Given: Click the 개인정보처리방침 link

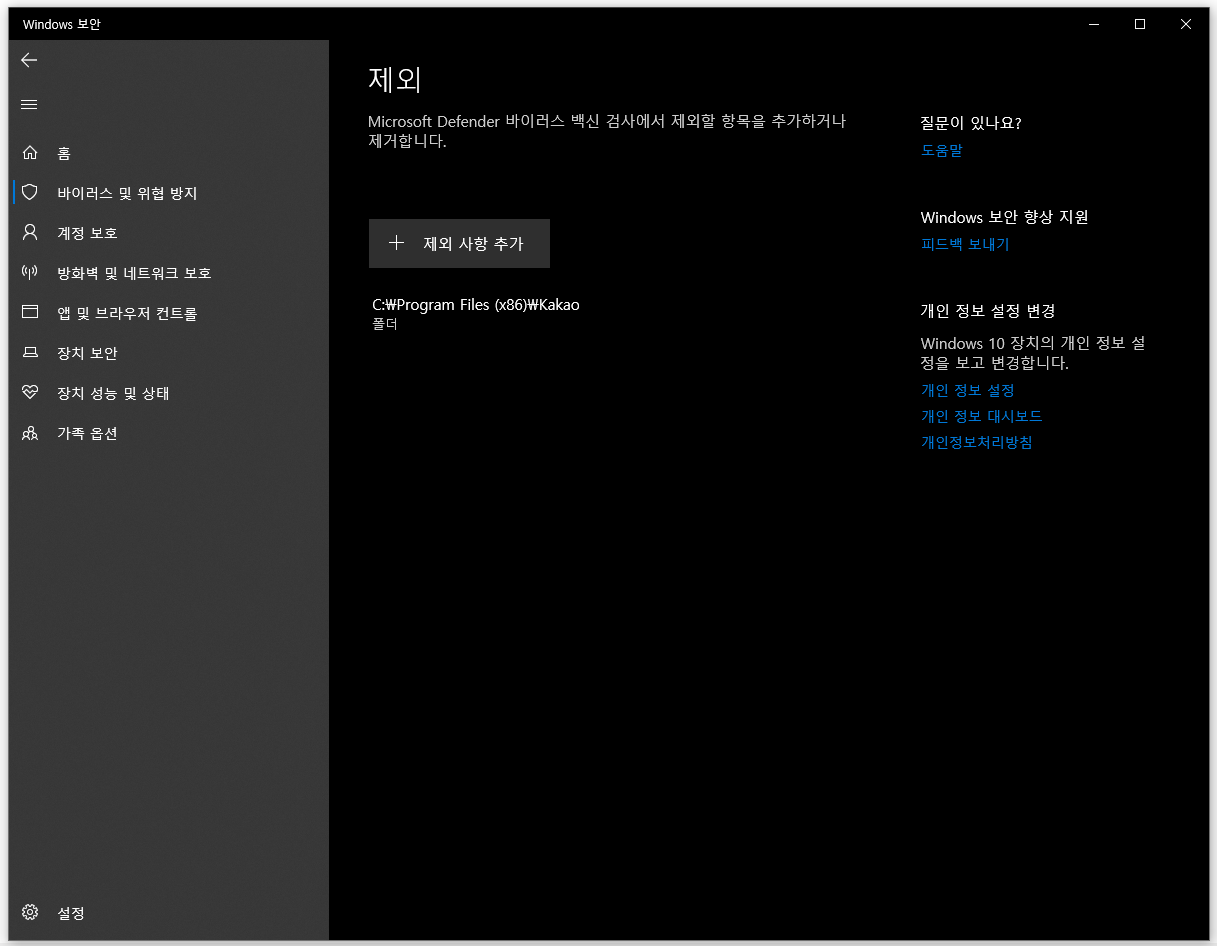Looking at the screenshot, I should pyautogui.click(x=977, y=442).
